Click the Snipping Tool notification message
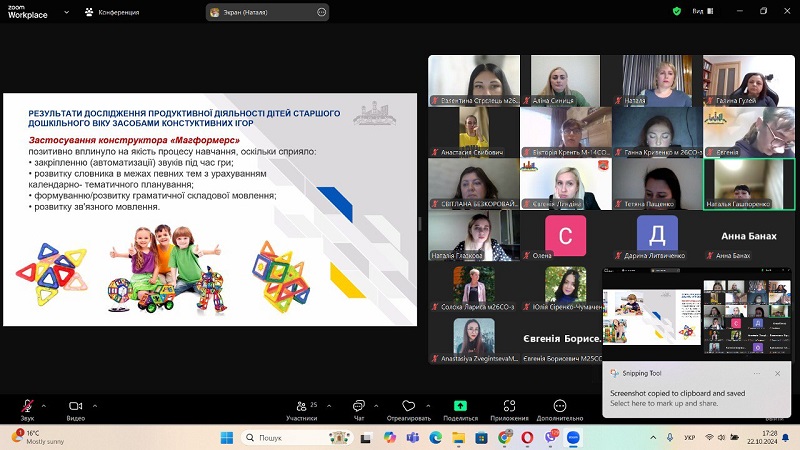800x450 pixels. pos(678,398)
